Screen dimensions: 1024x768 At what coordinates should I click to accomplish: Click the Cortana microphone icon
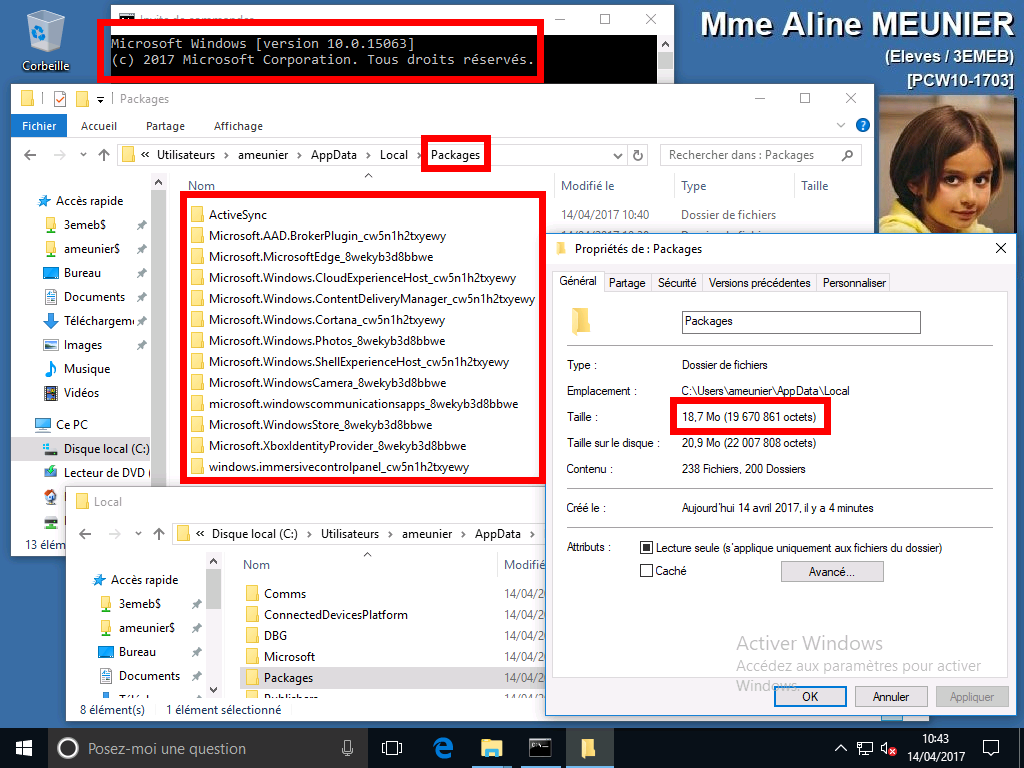click(347, 748)
